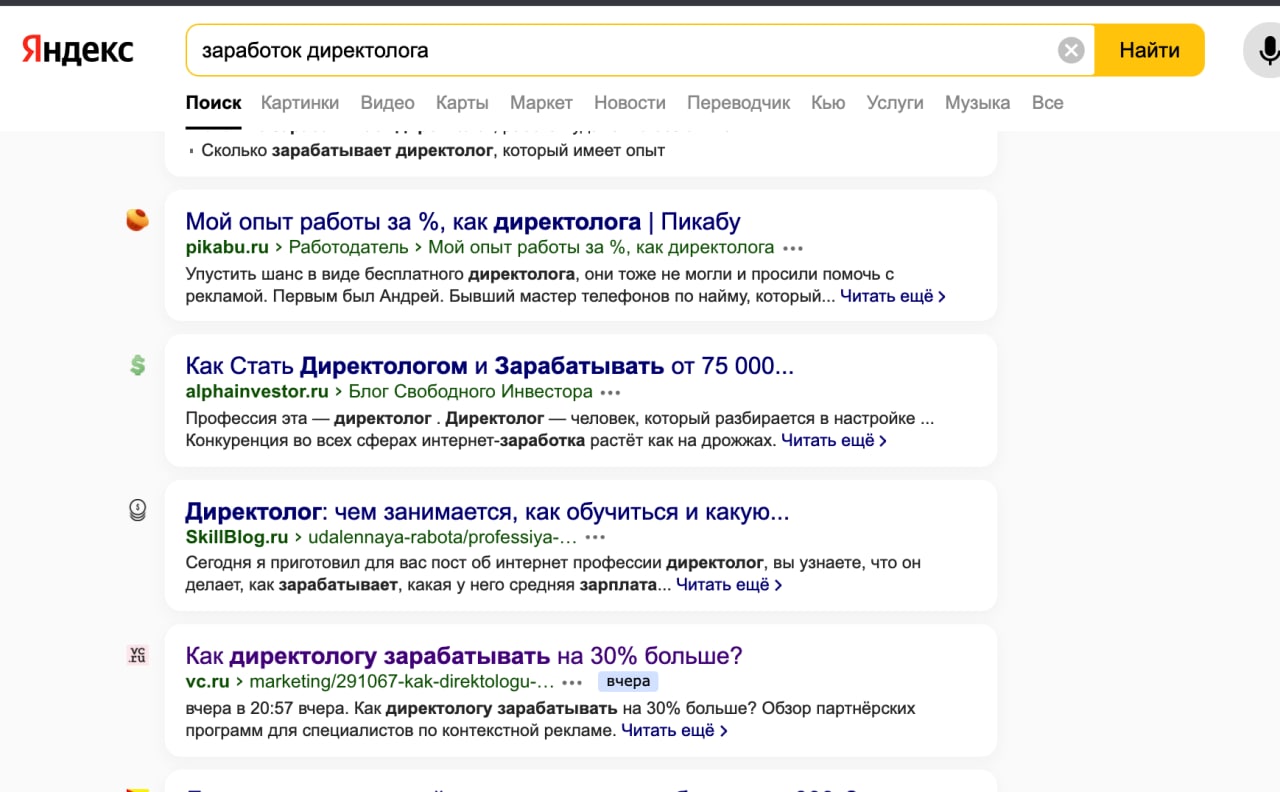This screenshot has height=792, width=1280.
Task: Click Читать ещё in the Pikabu snippet
Action: point(893,296)
